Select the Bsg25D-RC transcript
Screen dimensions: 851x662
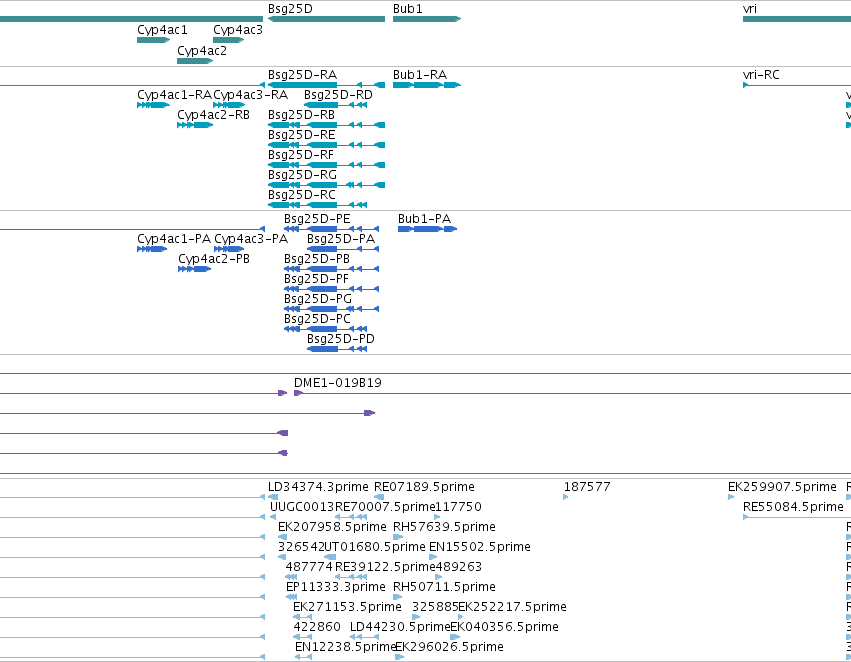click(x=317, y=205)
